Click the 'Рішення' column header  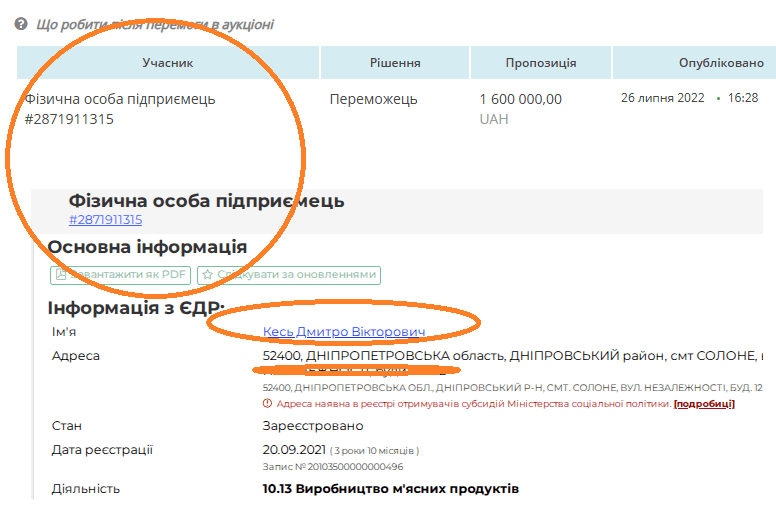(395, 63)
